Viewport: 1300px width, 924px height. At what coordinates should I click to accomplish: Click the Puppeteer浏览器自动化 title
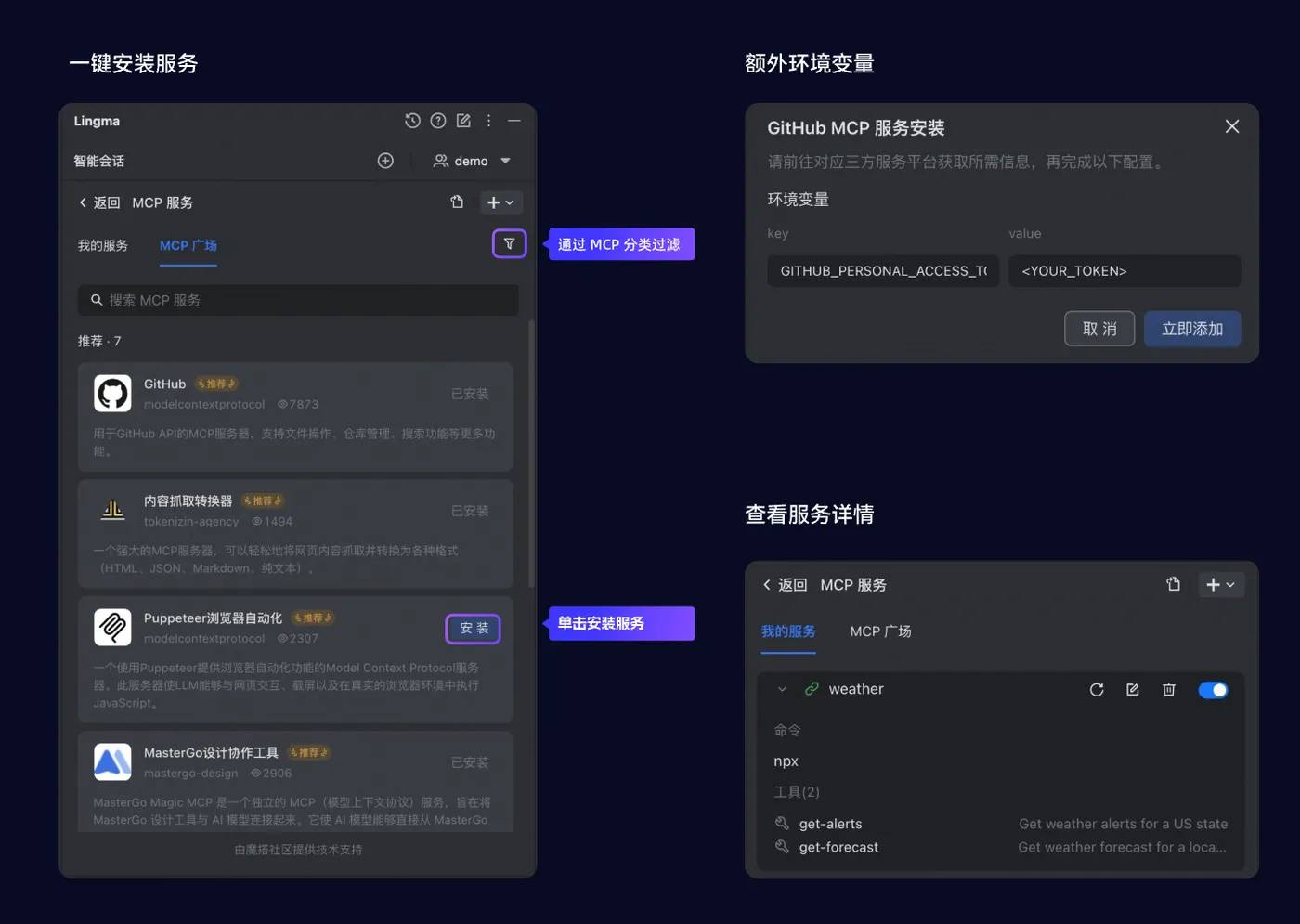click(214, 618)
